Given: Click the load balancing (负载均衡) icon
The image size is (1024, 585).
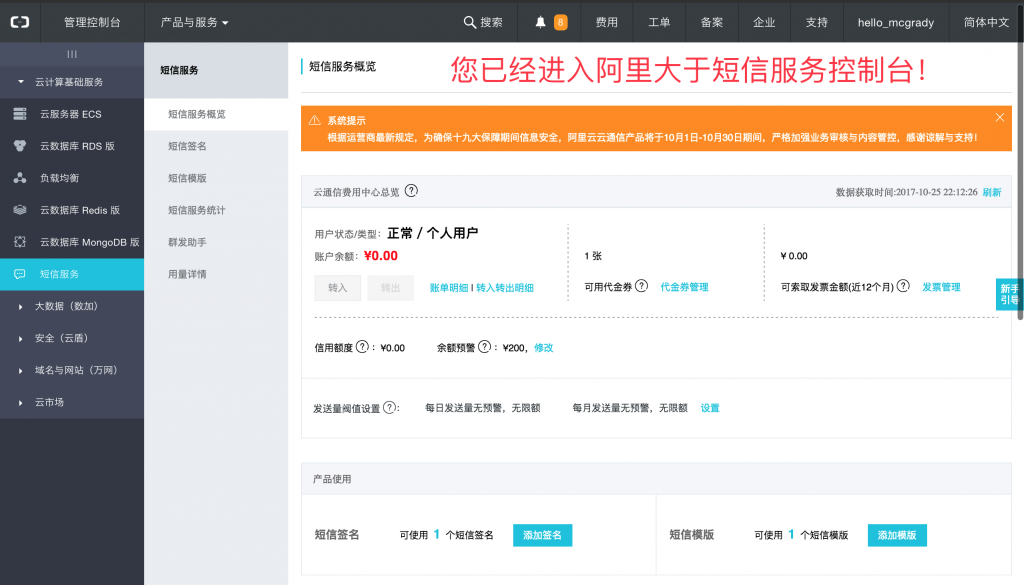Looking at the screenshot, I should 19,178.
